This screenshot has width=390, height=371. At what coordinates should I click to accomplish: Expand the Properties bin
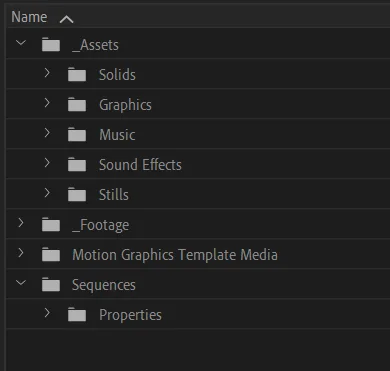point(47,313)
